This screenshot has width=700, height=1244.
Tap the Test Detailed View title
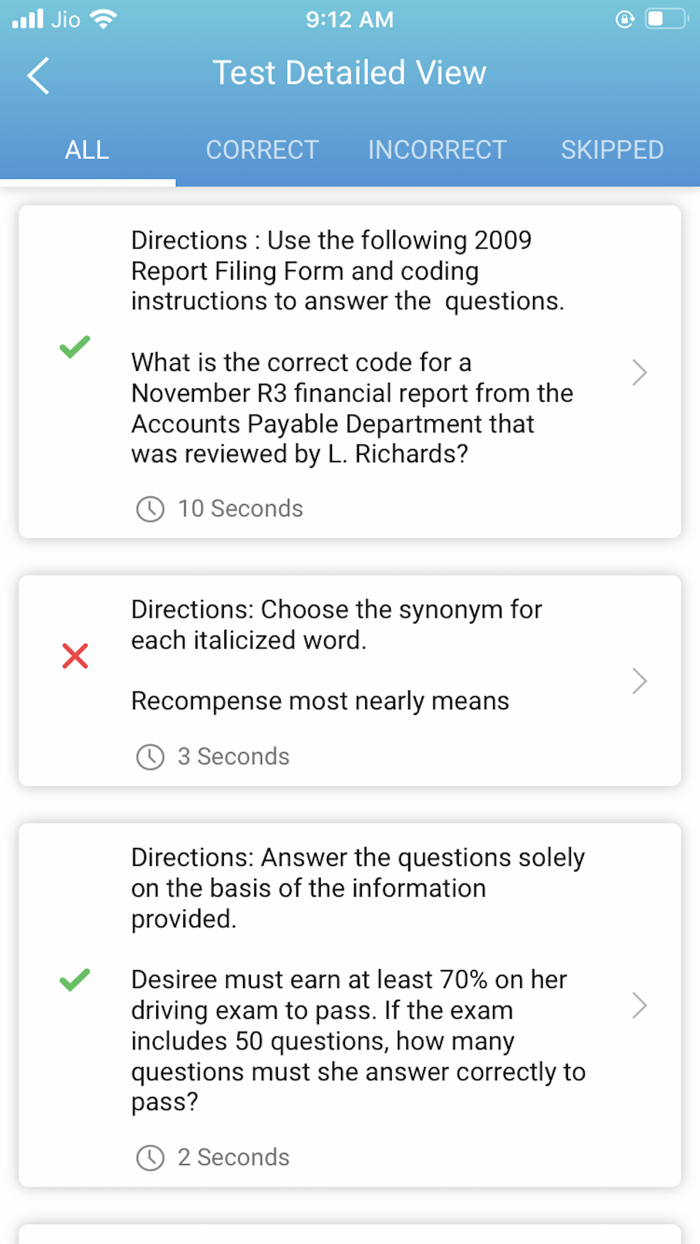pos(349,73)
